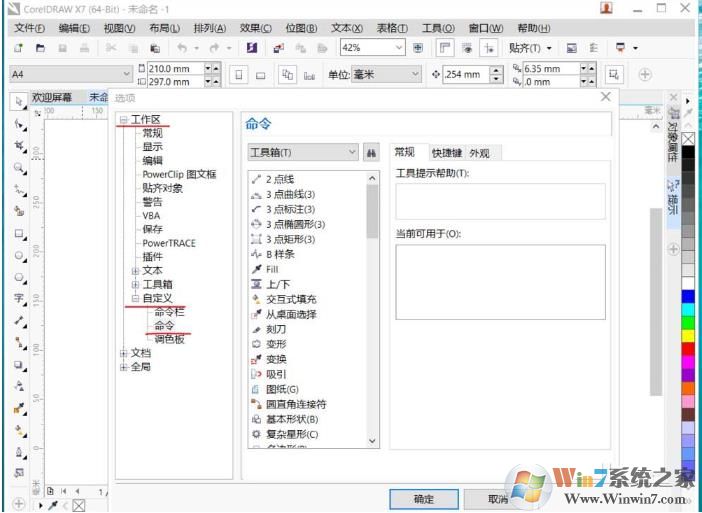Screen dimensions: 702x513
Task: Expand the 文本 node under 工作区
Action: point(136,270)
